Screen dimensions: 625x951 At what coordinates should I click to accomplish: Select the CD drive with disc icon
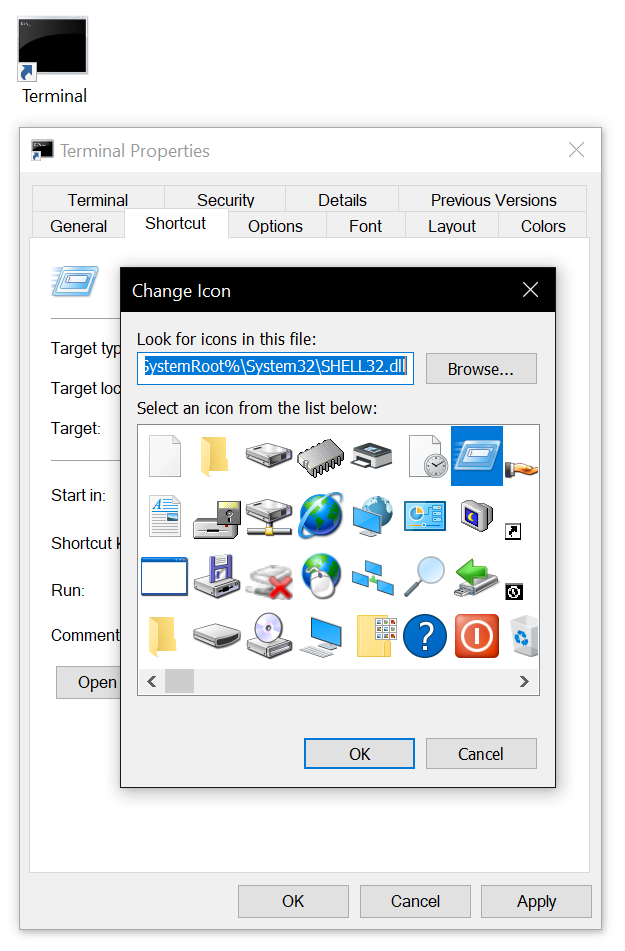269,636
